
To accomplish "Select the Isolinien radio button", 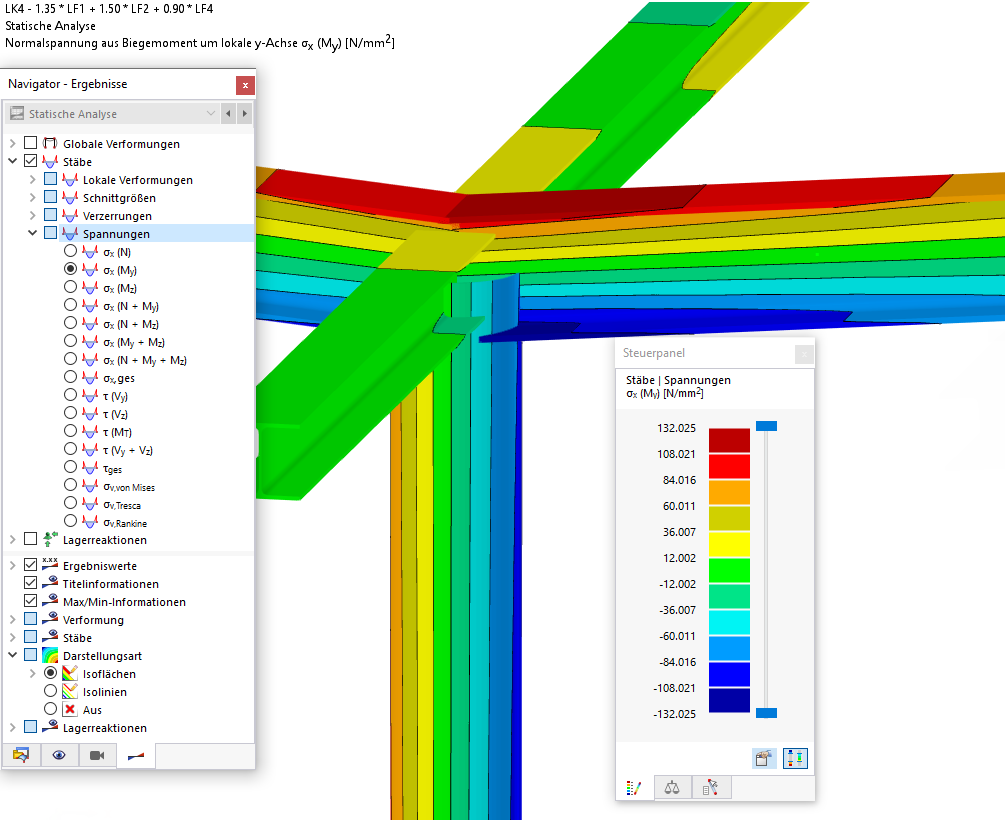I will coord(50,690).
